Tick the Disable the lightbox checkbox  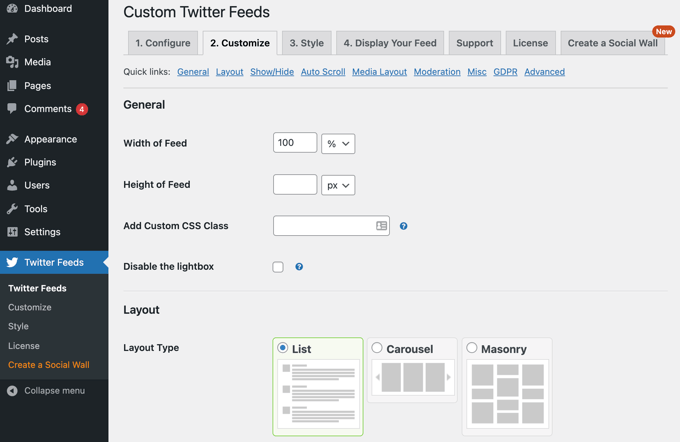pos(278,267)
